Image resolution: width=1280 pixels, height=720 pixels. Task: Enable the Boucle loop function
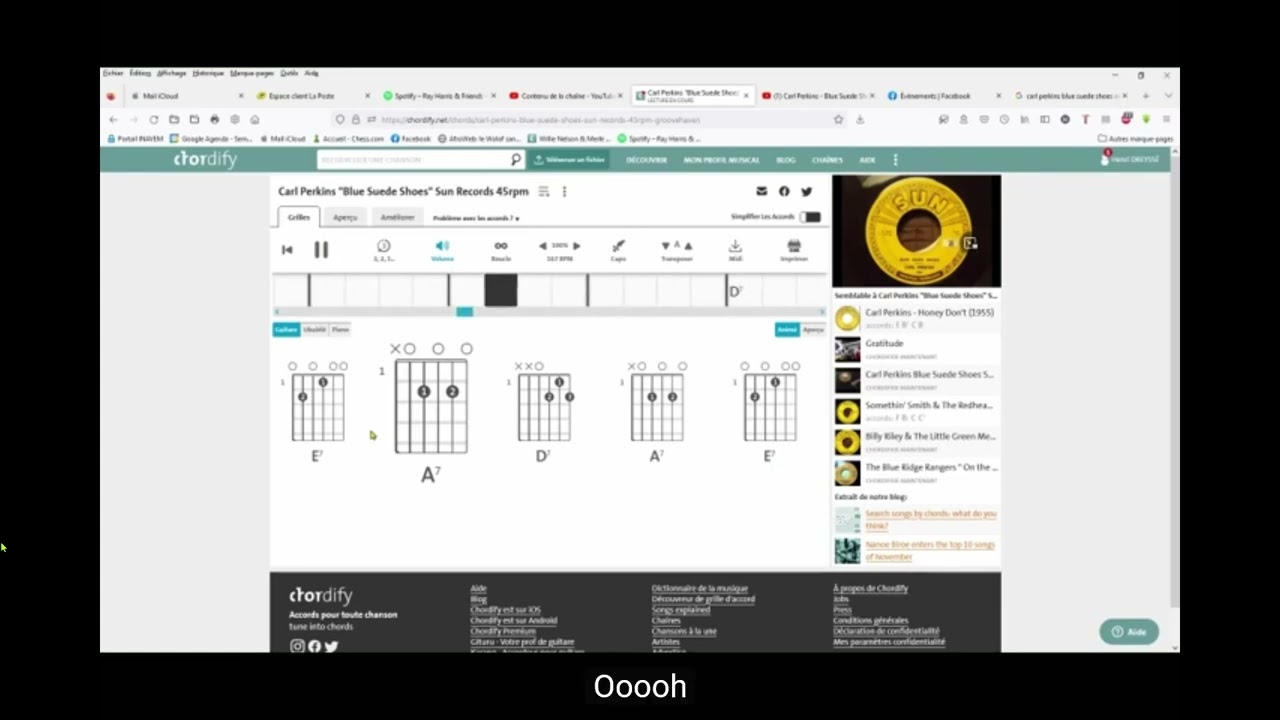click(x=501, y=250)
